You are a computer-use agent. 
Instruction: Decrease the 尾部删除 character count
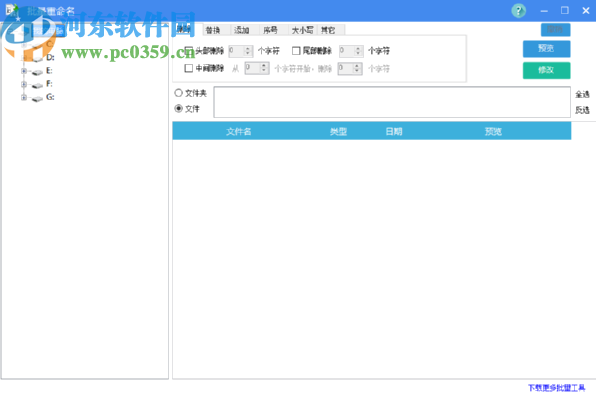358,53
